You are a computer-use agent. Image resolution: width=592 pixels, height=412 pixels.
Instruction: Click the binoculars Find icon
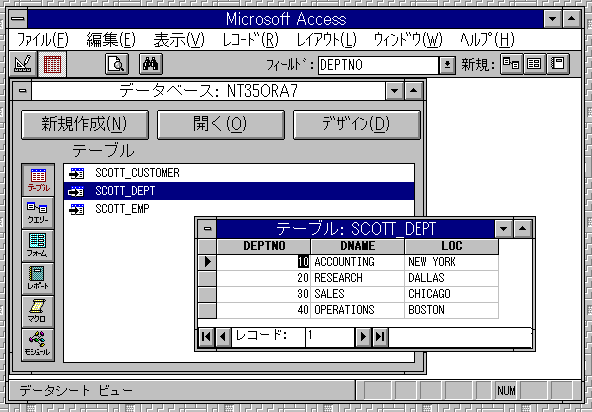click(x=151, y=64)
